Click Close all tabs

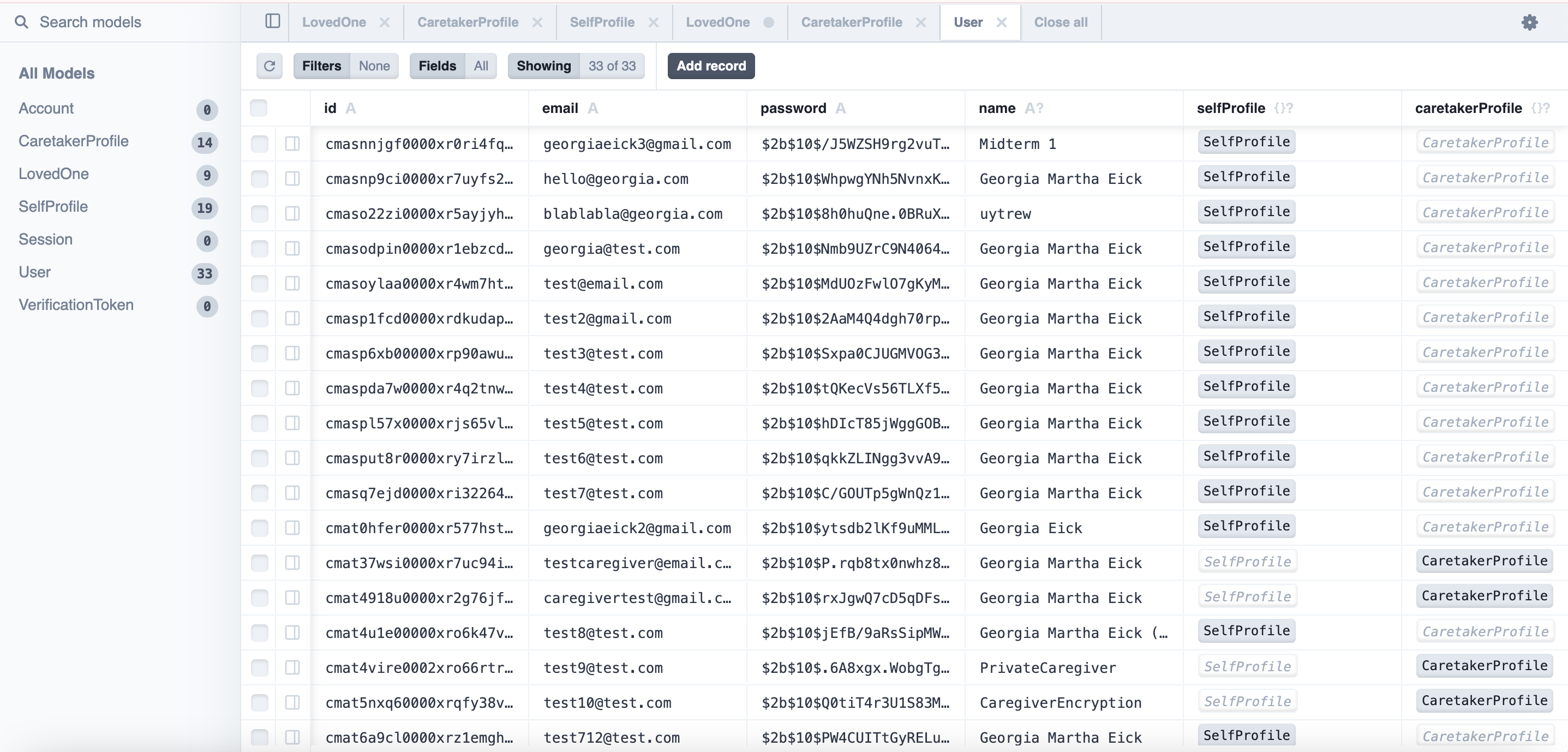[x=1061, y=22]
